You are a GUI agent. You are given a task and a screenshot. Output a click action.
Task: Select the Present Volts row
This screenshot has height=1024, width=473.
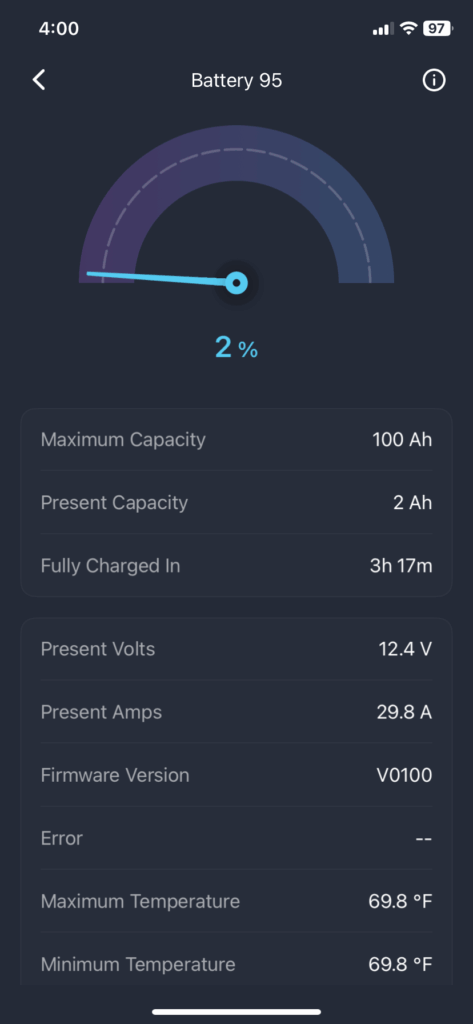pyautogui.click(x=236, y=648)
